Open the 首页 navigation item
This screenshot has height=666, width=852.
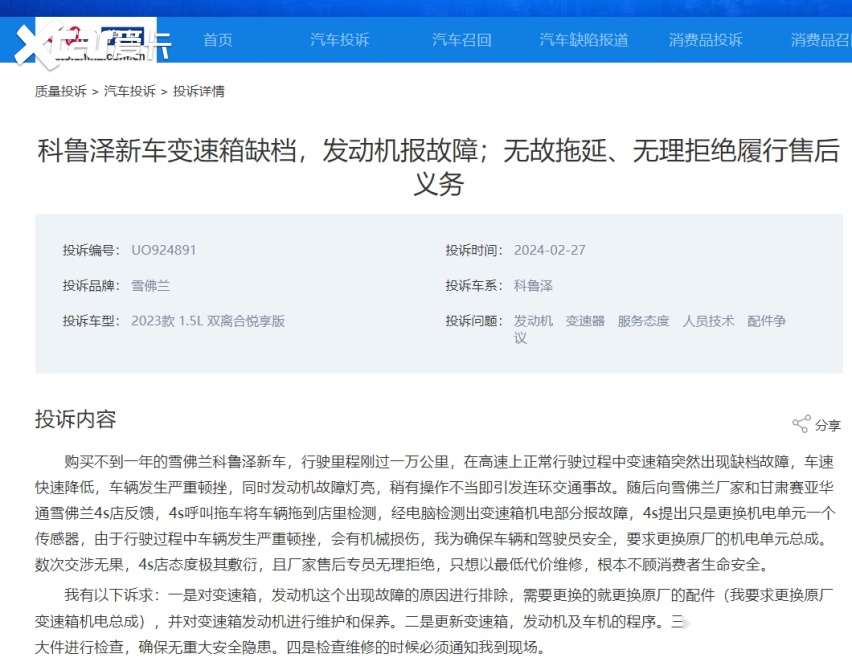pos(218,40)
